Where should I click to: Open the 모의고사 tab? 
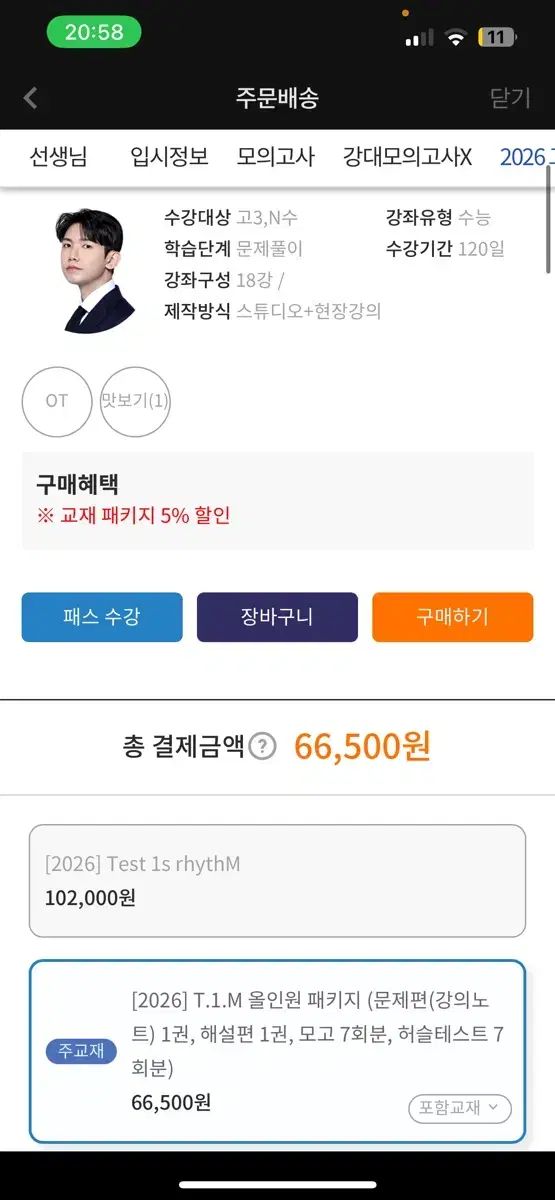pyautogui.click(x=276, y=157)
